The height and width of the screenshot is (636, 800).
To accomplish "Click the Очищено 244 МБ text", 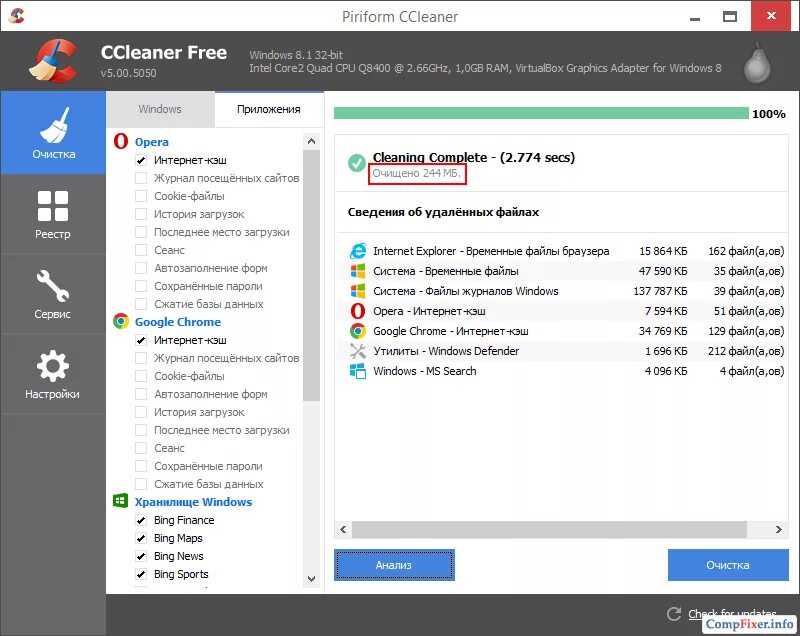I will [x=416, y=173].
